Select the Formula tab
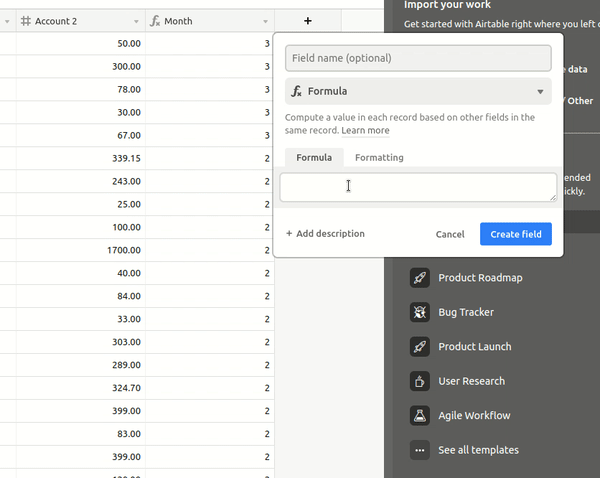The image size is (600, 478). [x=314, y=157]
